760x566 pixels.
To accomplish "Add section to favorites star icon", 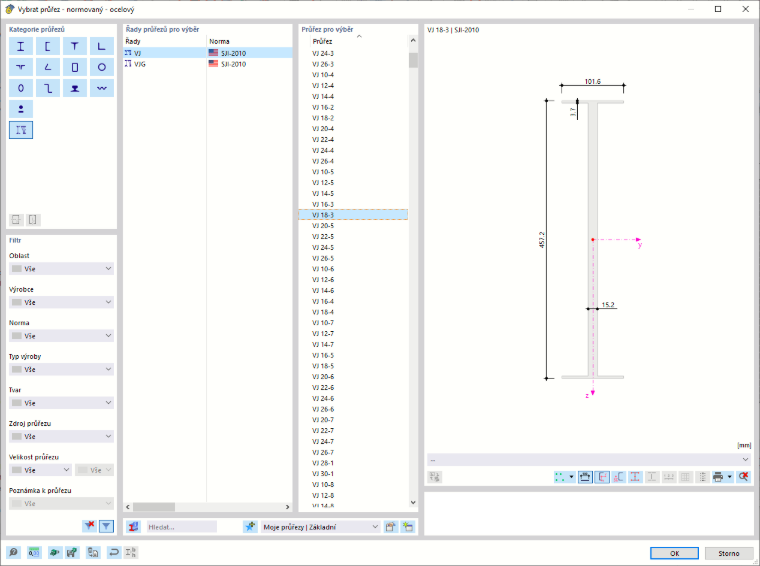I will point(250,527).
